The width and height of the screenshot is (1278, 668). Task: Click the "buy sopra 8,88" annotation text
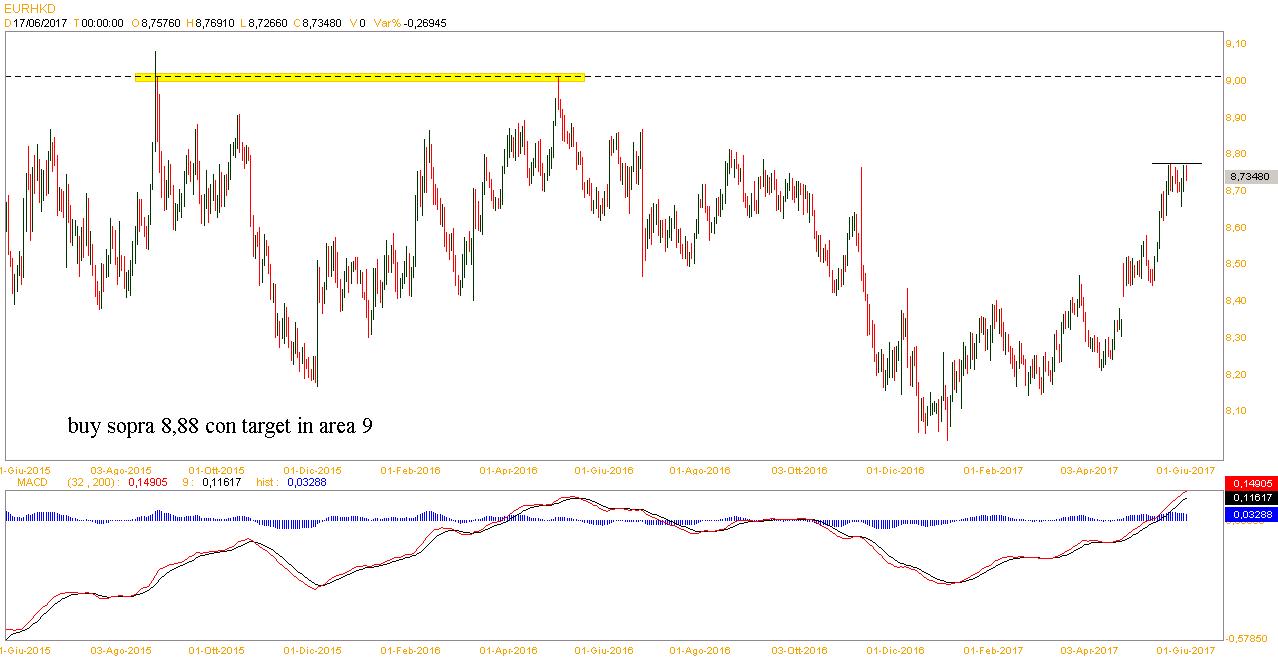(221, 426)
